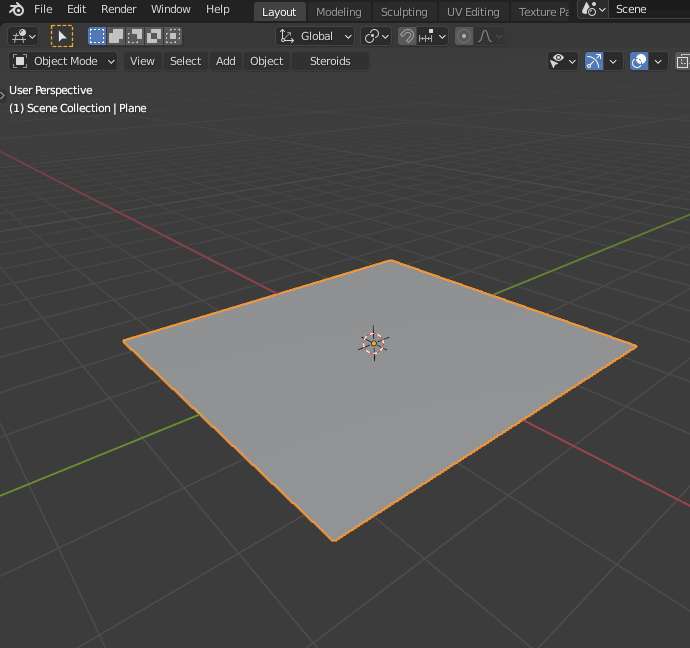Choose the extend selection mode icon
Image resolution: width=690 pixels, height=648 pixels.
click(x=116, y=36)
